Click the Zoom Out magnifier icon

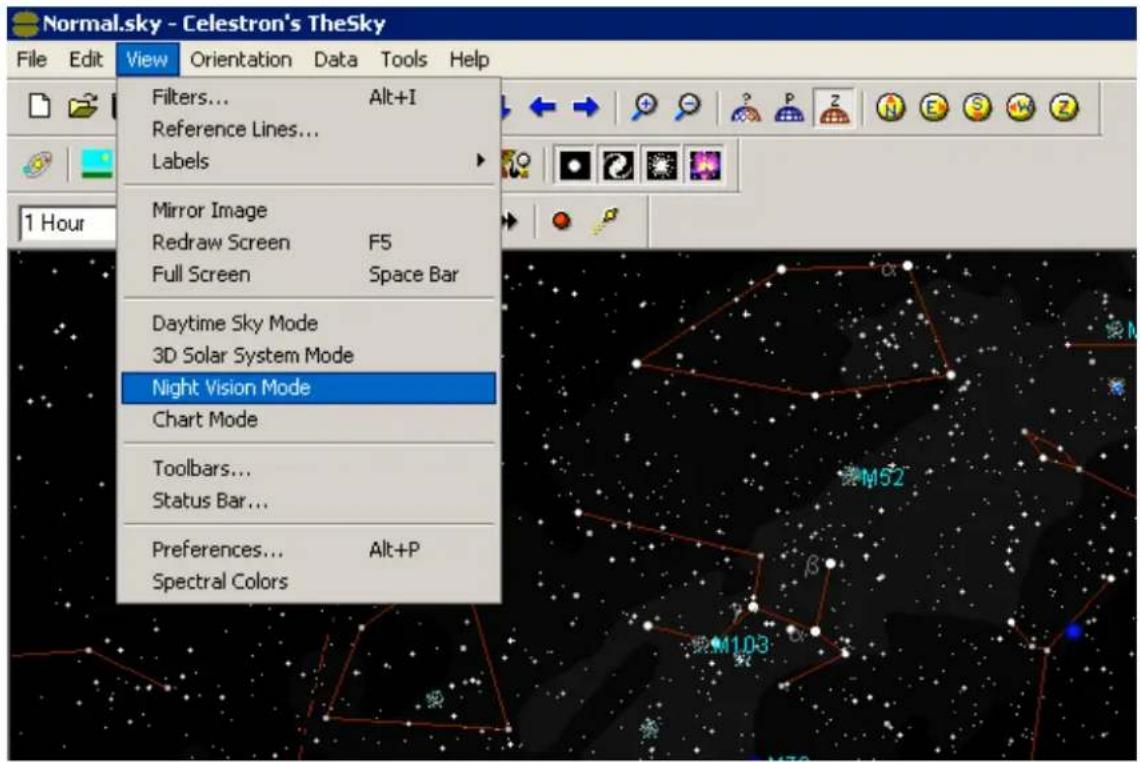pos(688,107)
